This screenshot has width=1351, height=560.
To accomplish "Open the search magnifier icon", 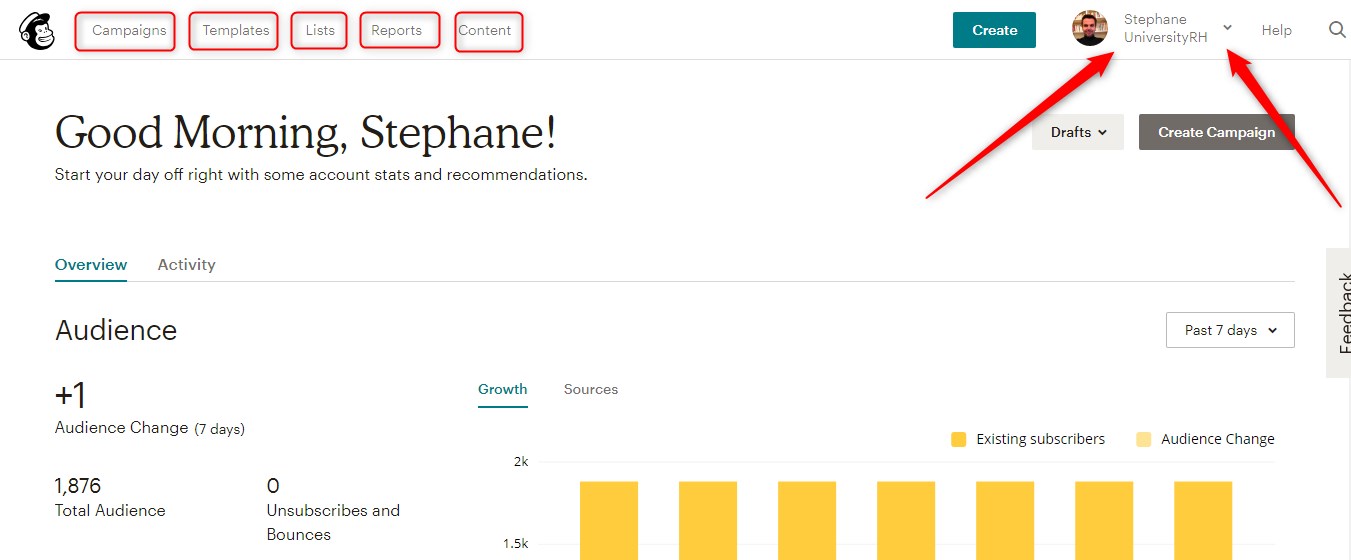I will (1337, 30).
